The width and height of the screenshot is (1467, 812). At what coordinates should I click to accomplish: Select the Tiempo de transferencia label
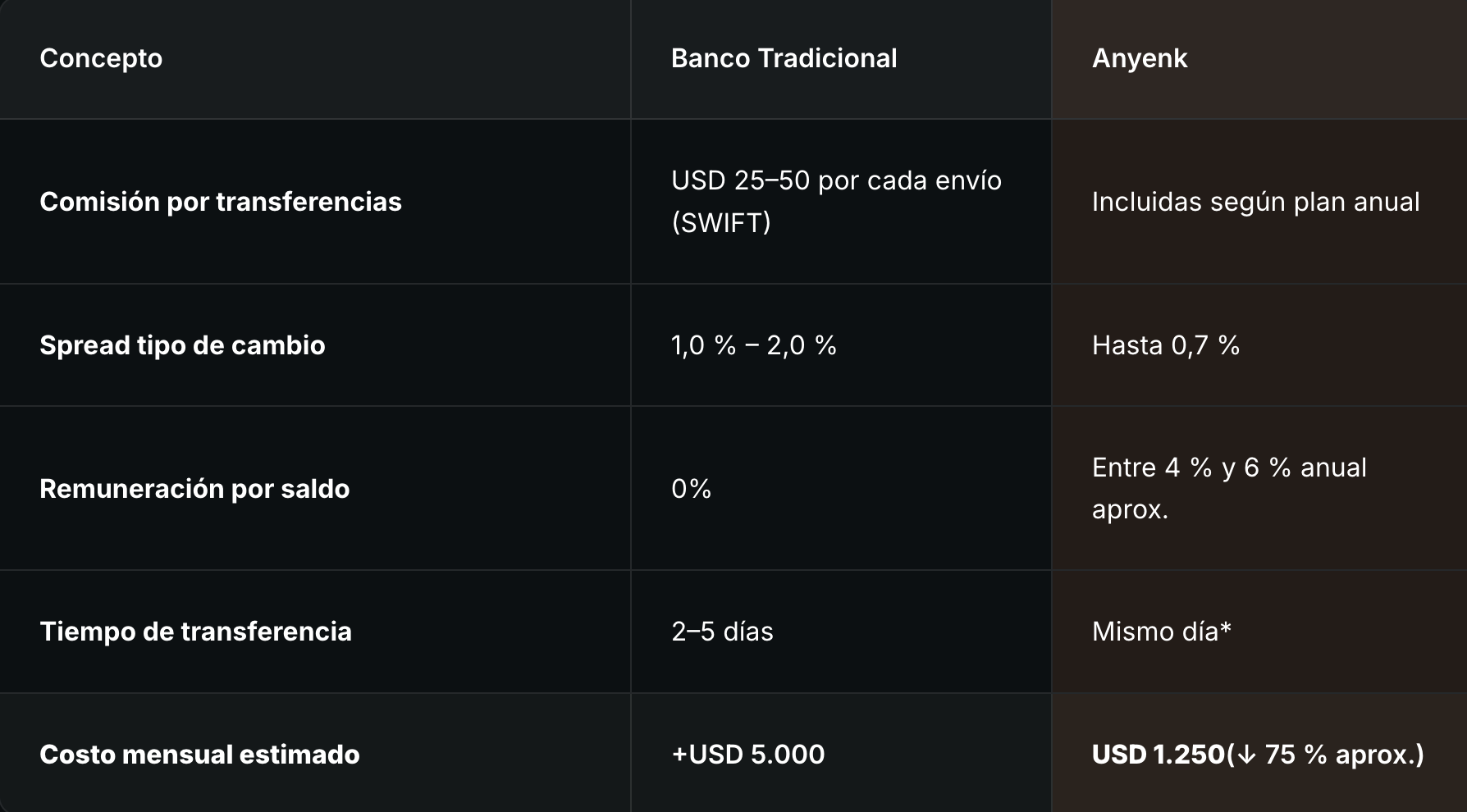pyautogui.click(x=195, y=632)
